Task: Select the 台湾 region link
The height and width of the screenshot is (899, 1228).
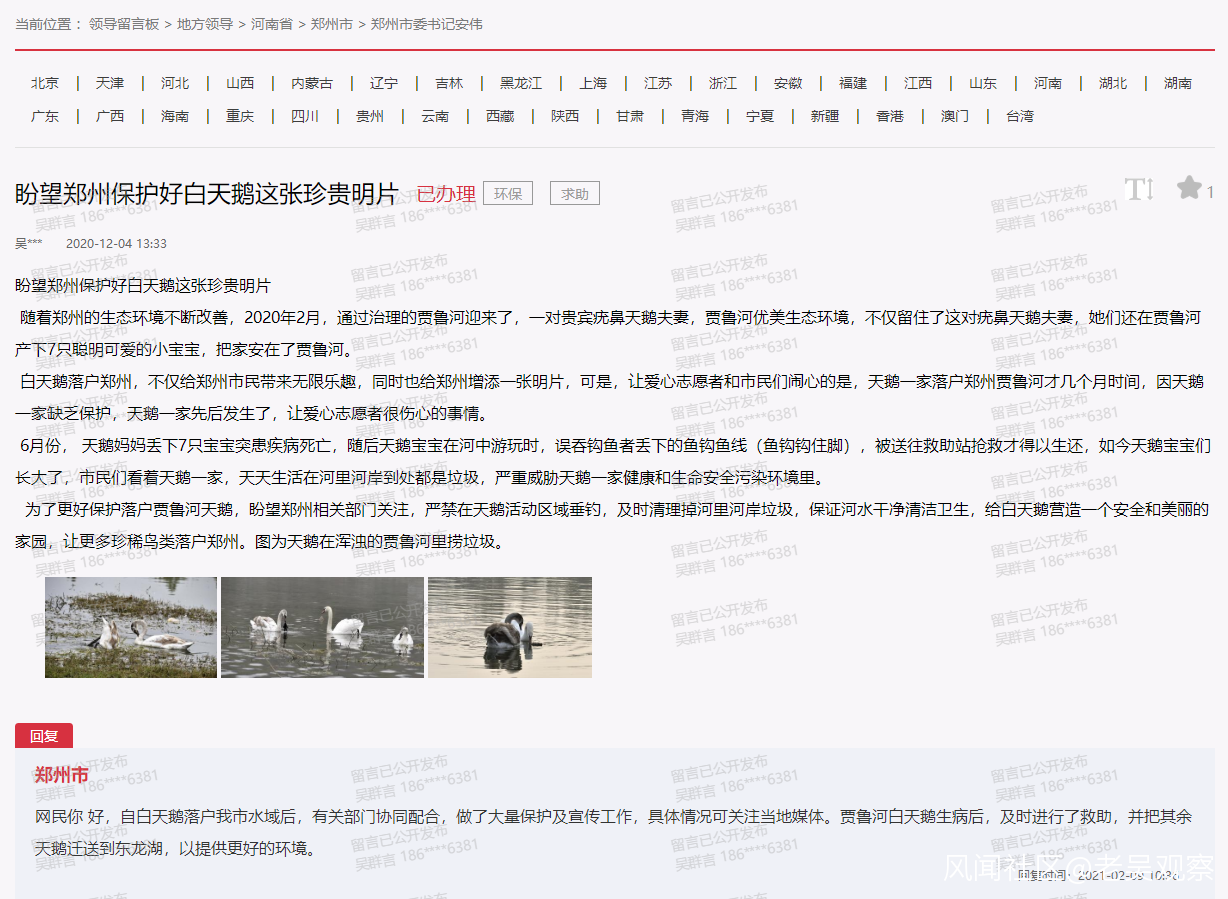Action: click(x=1020, y=116)
